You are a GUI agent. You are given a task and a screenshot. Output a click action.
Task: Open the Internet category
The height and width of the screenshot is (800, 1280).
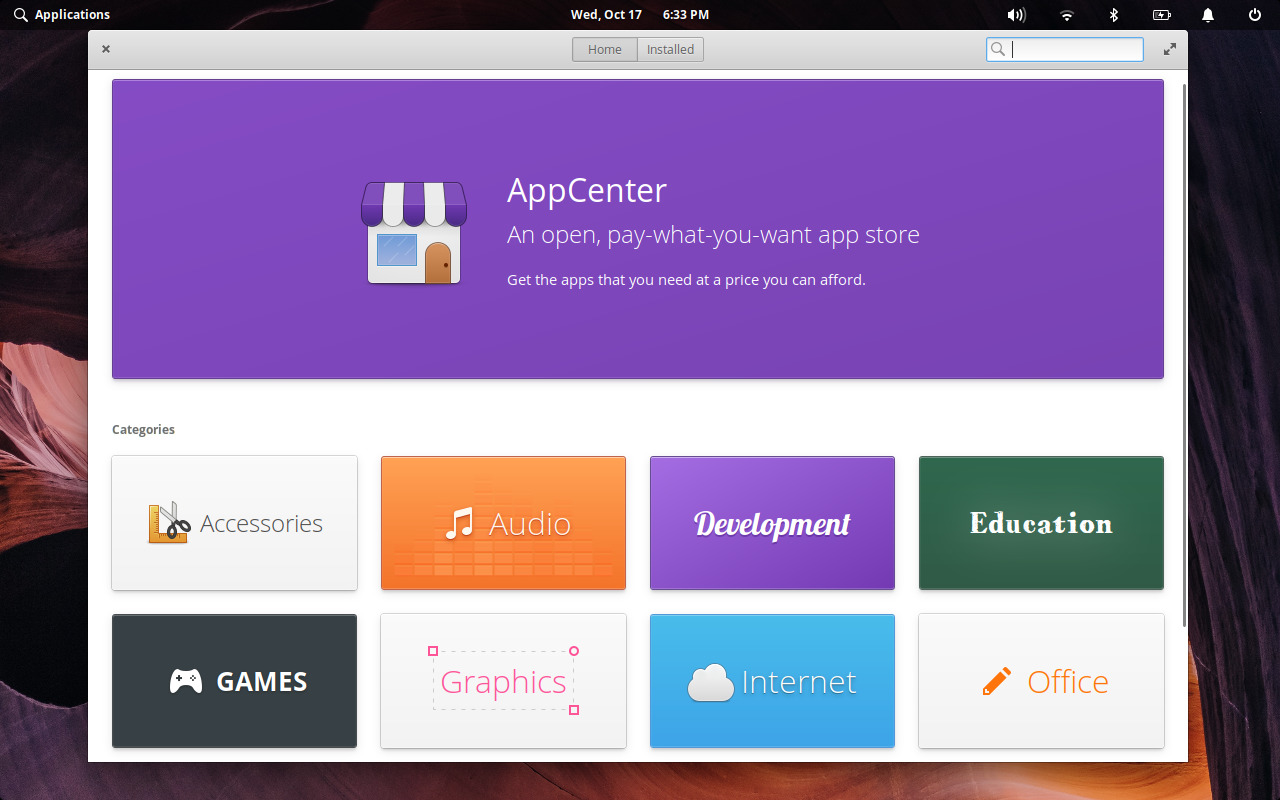[772, 681]
